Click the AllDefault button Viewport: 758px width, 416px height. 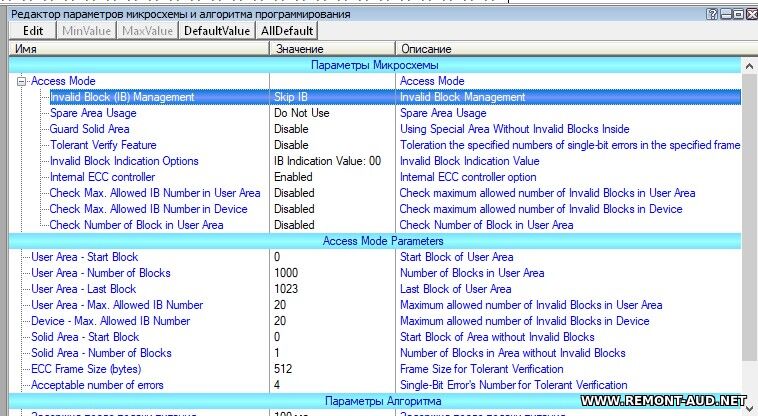[x=287, y=31]
